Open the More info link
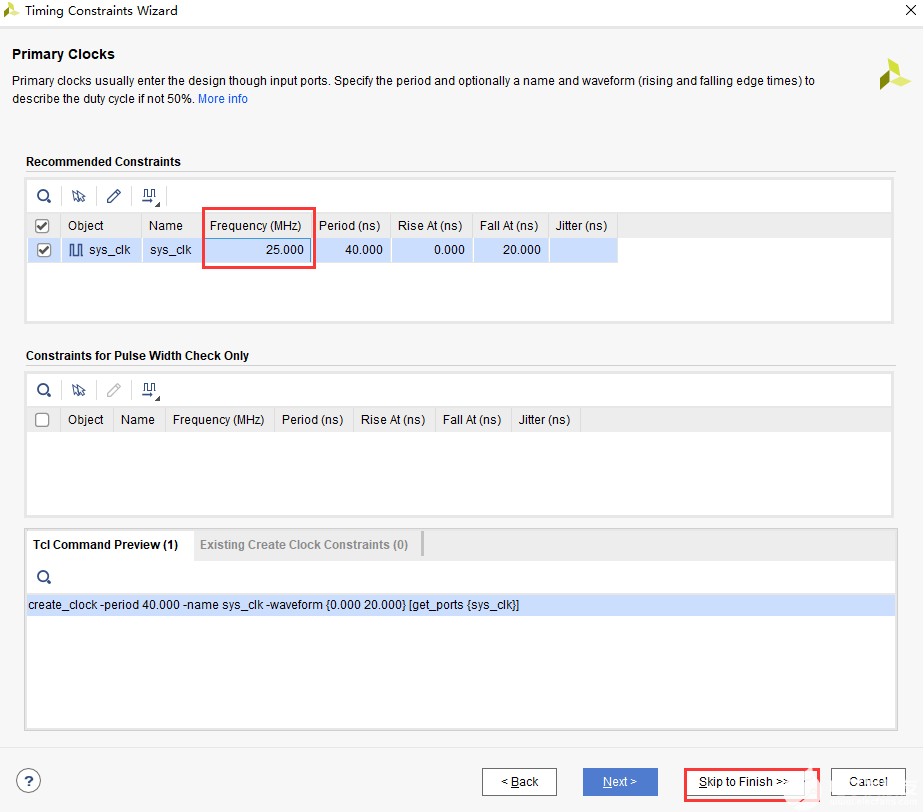This screenshot has height=812, width=923. [x=223, y=99]
